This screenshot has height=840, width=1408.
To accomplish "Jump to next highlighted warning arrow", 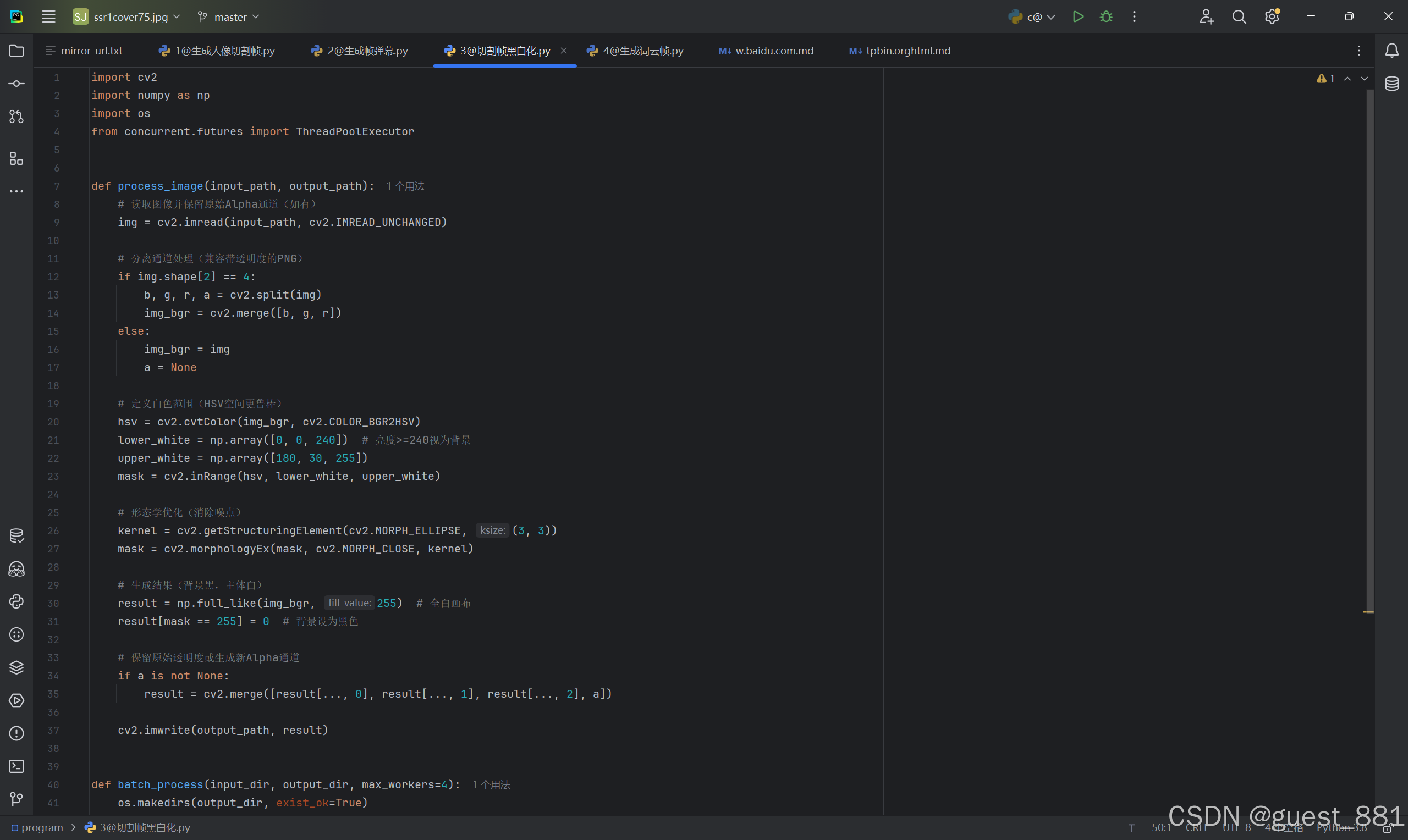I will click(1365, 79).
